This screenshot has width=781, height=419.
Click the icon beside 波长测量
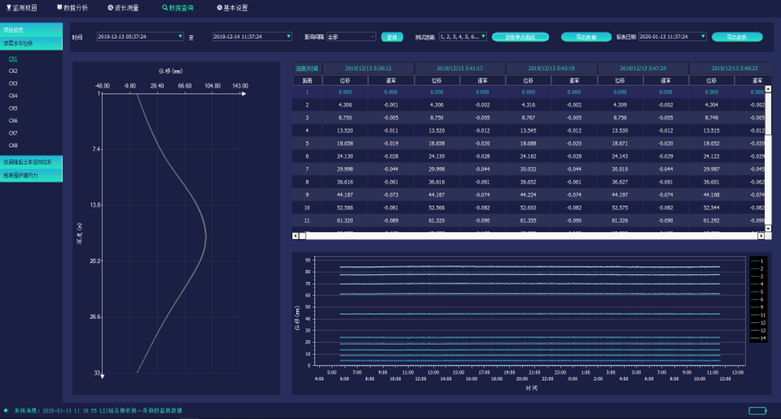[x=111, y=8]
